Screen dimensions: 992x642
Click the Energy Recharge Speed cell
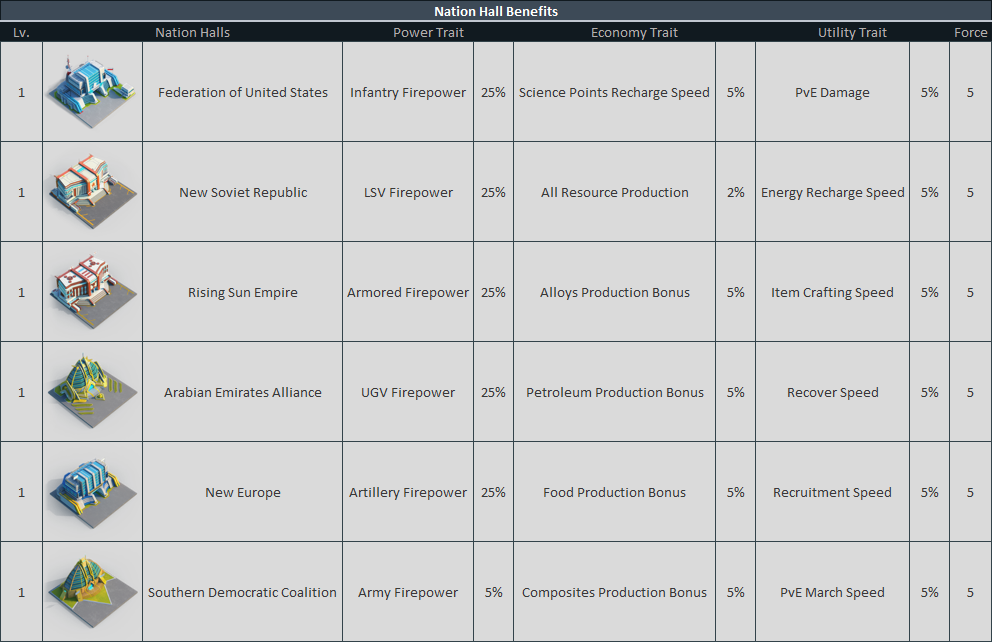coord(833,192)
